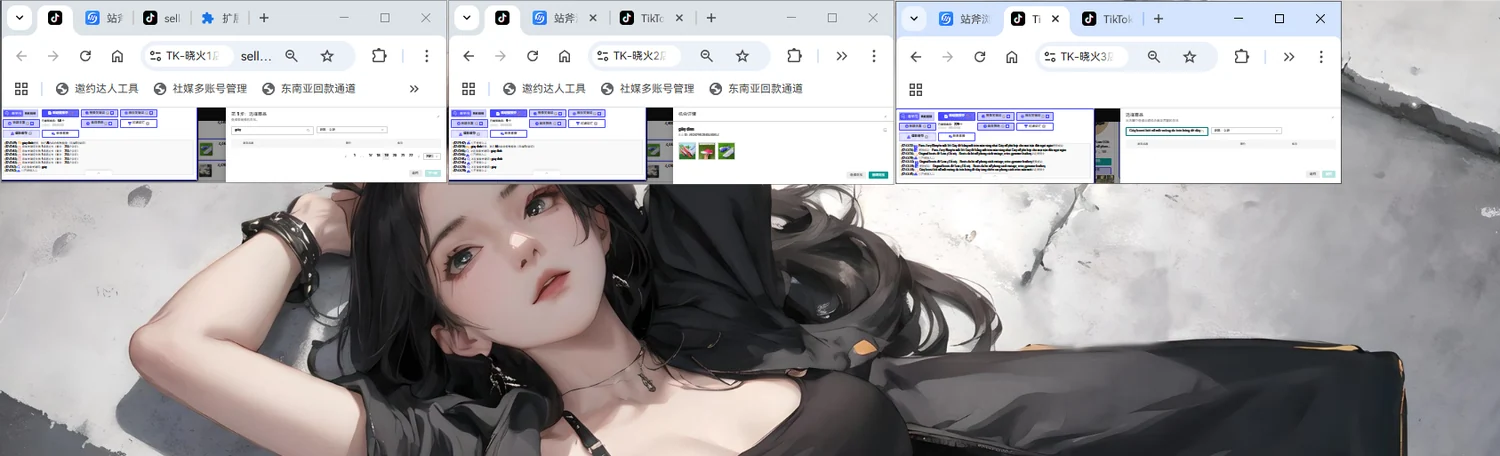Screen dimensions: 1500x456
Task: Switch to the TikTok text tab in TK-晓火3 window
Action: click(1106, 18)
